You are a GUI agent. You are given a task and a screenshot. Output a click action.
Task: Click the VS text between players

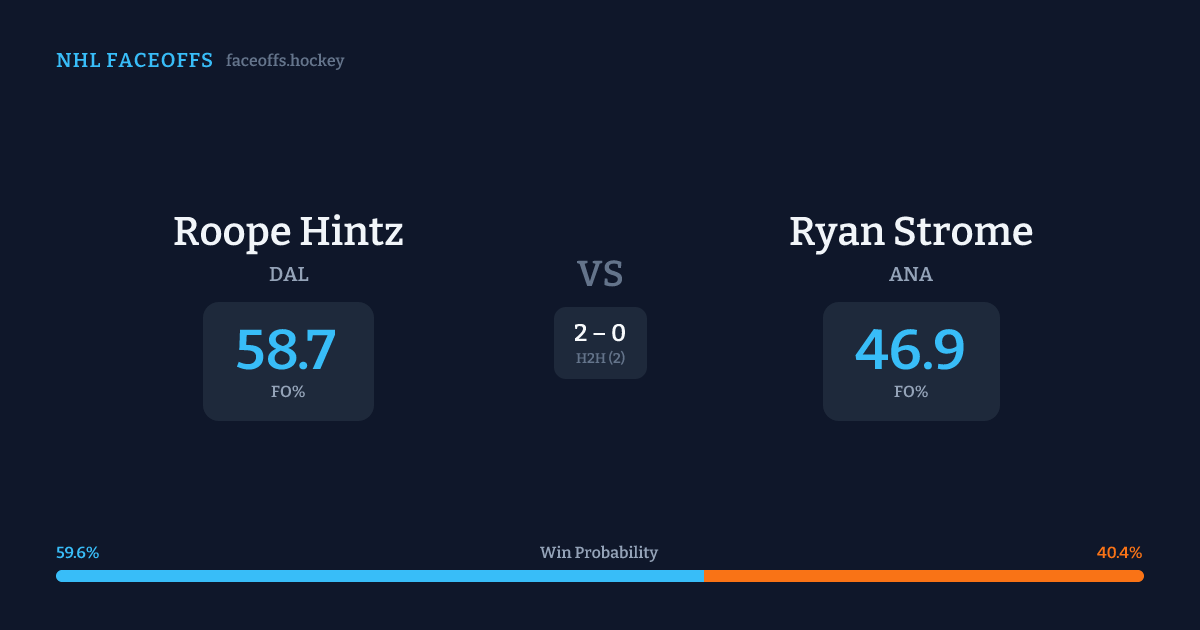[600, 273]
